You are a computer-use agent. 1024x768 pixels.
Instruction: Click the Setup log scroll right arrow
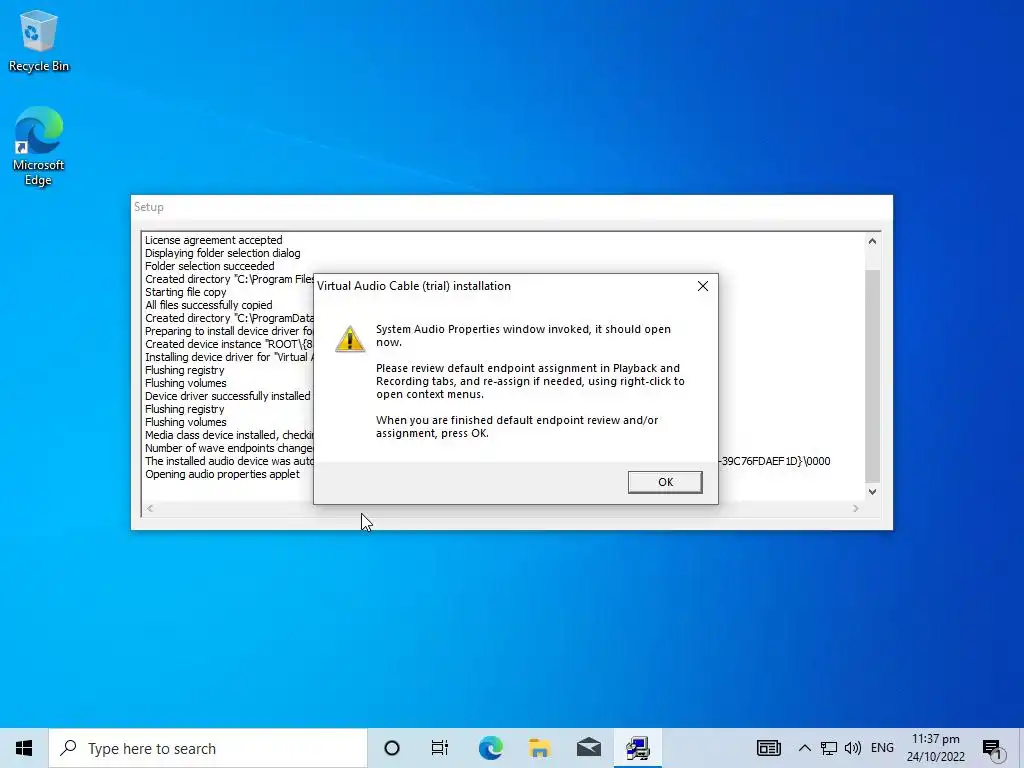(x=856, y=508)
